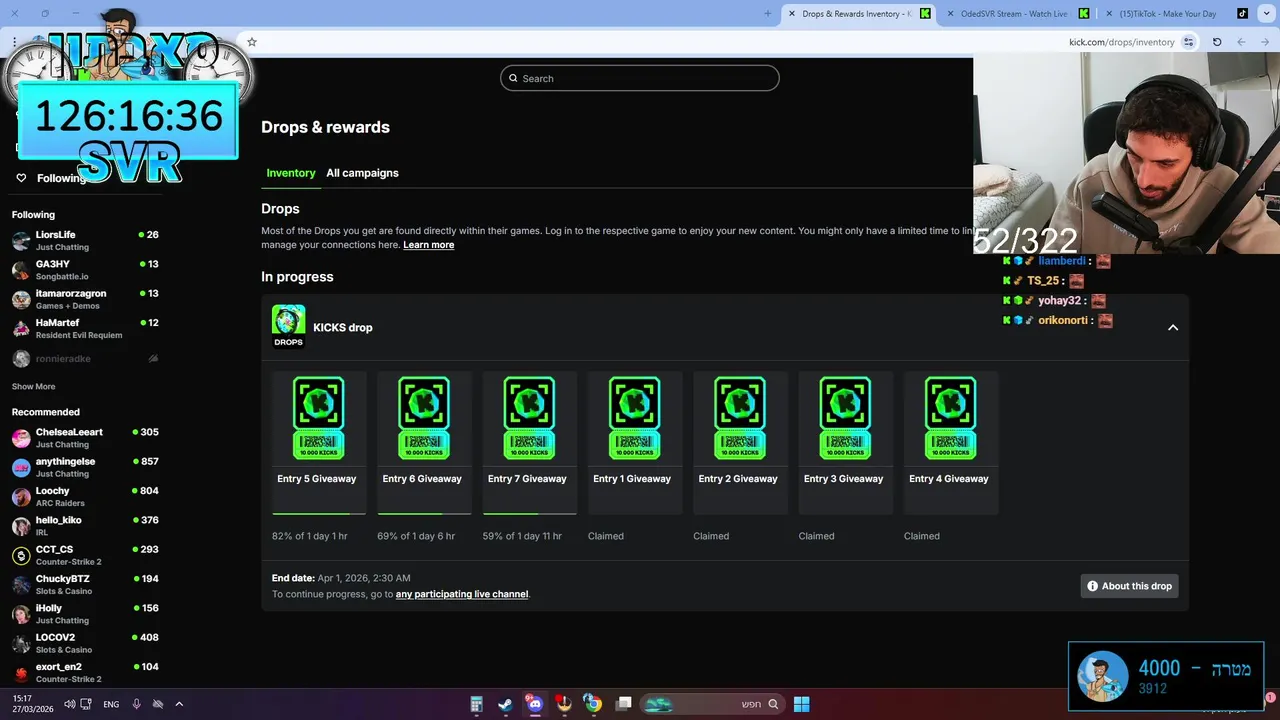The height and width of the screenshot is (720, 1280).
Task: Click the Following heart icon
Action: click(21, 178)
